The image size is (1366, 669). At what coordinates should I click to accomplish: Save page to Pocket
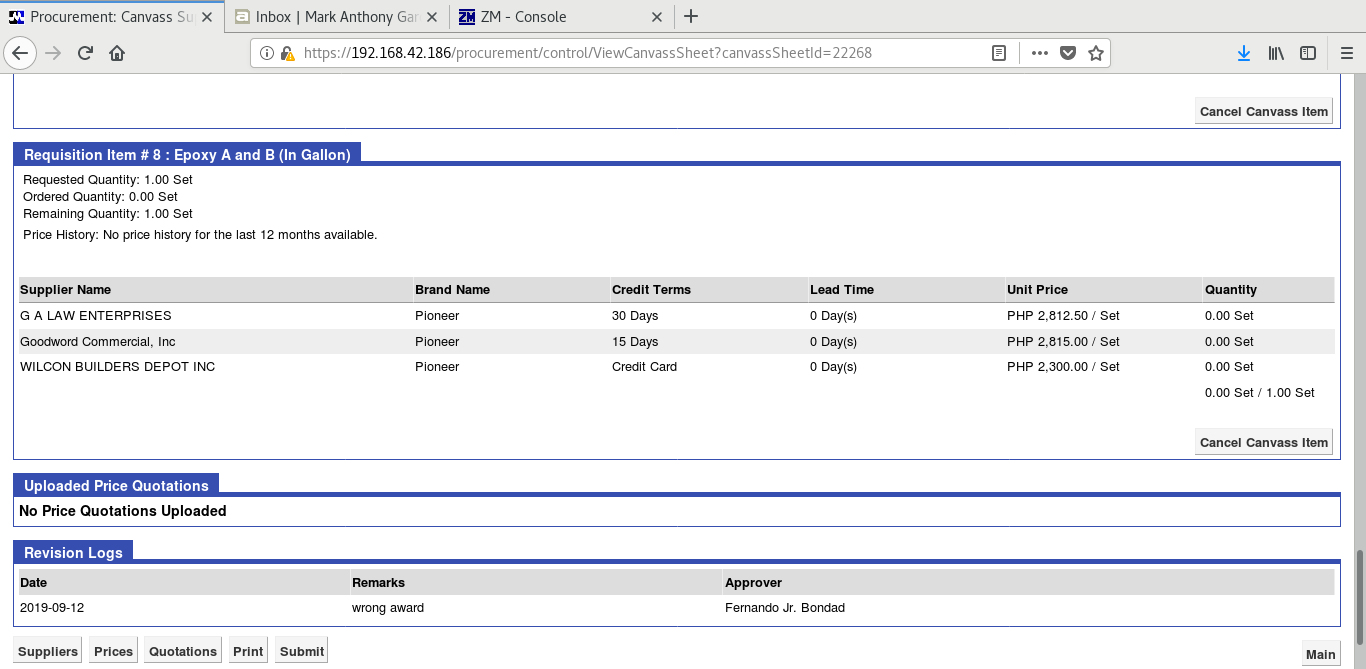(1068, 53)
